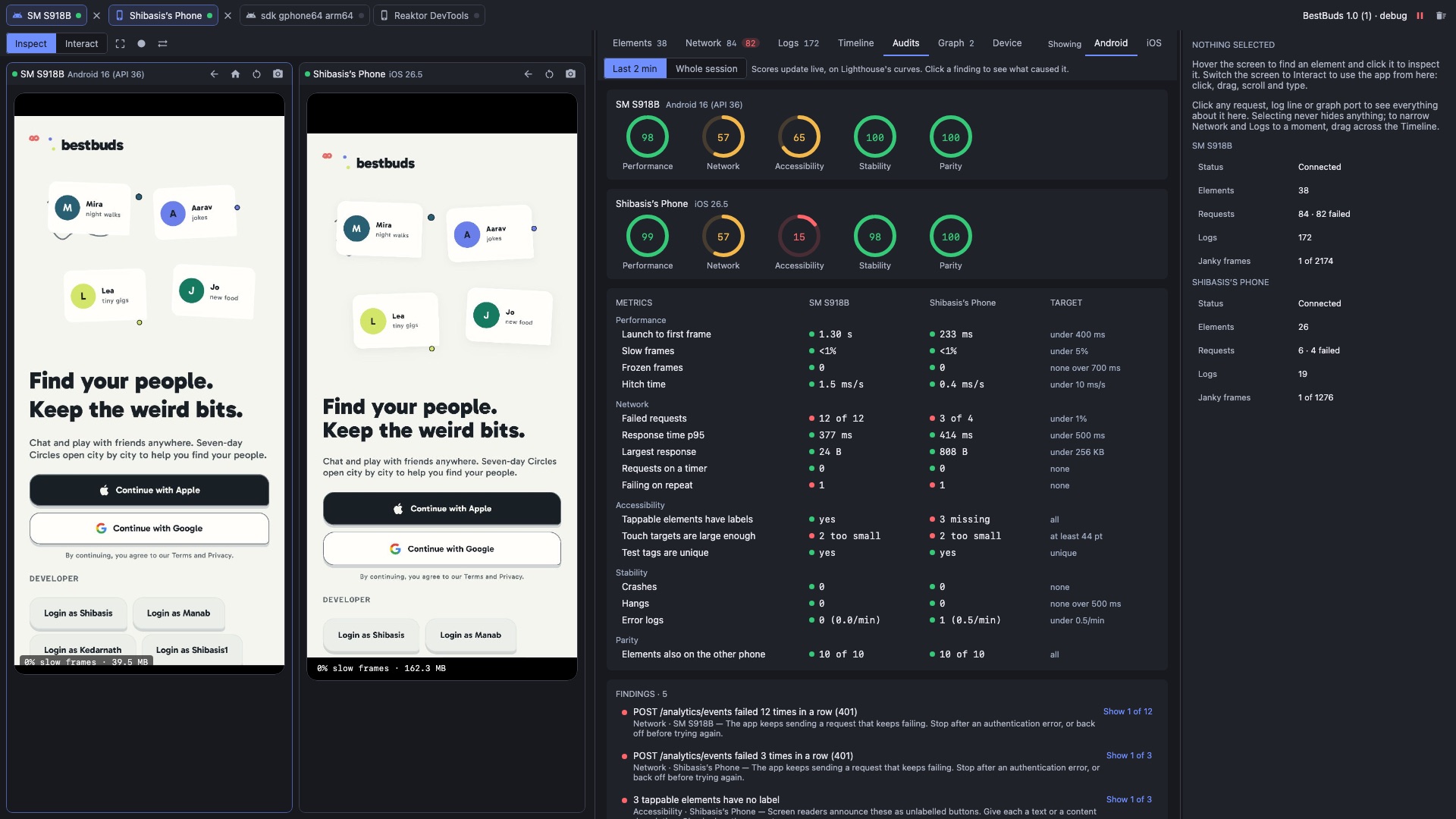Click the Android Network score 57 gauge
Viewport: 1456px width, 819px height.
[723, 138]
